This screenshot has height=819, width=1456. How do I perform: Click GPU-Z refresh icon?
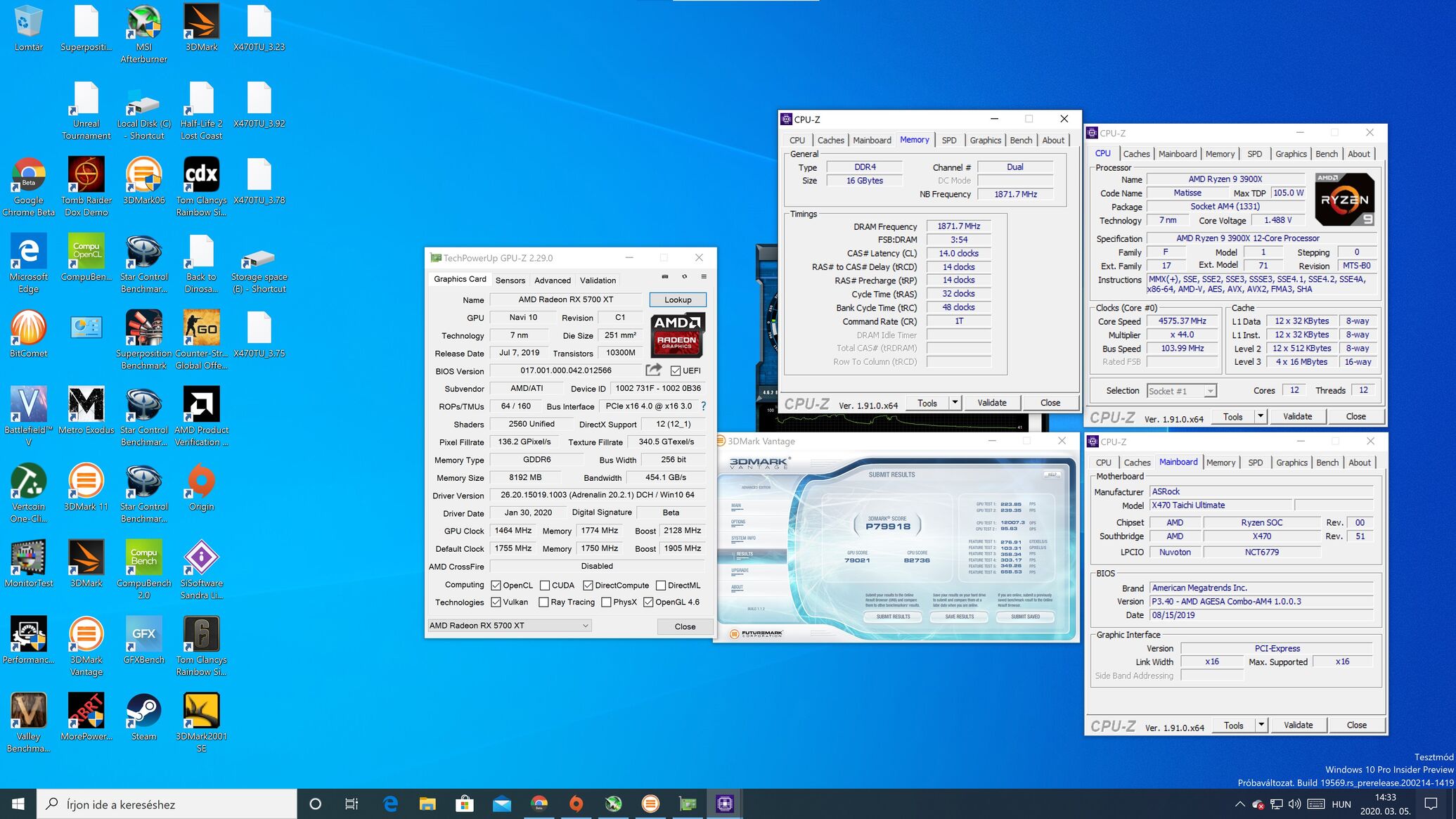click(x=684, y=277)
